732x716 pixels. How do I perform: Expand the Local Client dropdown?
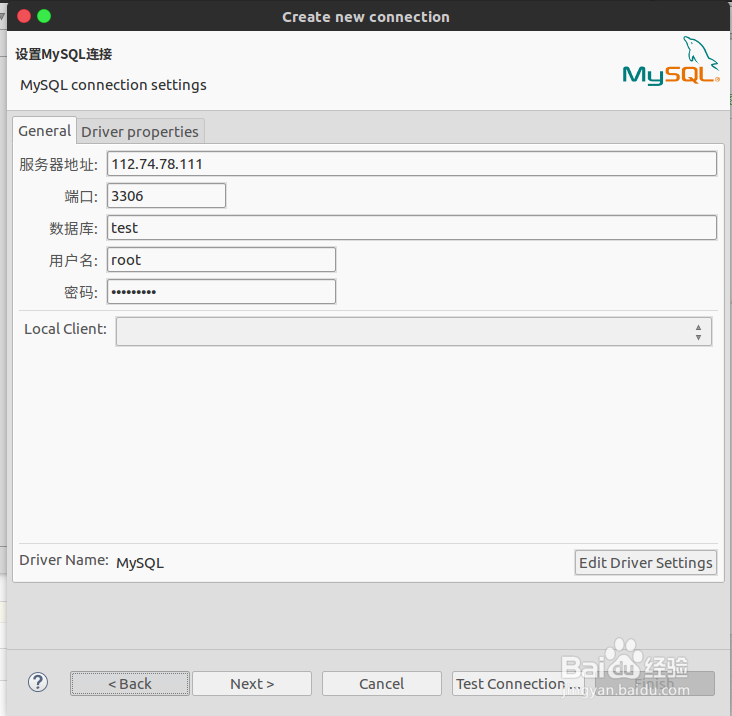(414, 332)
